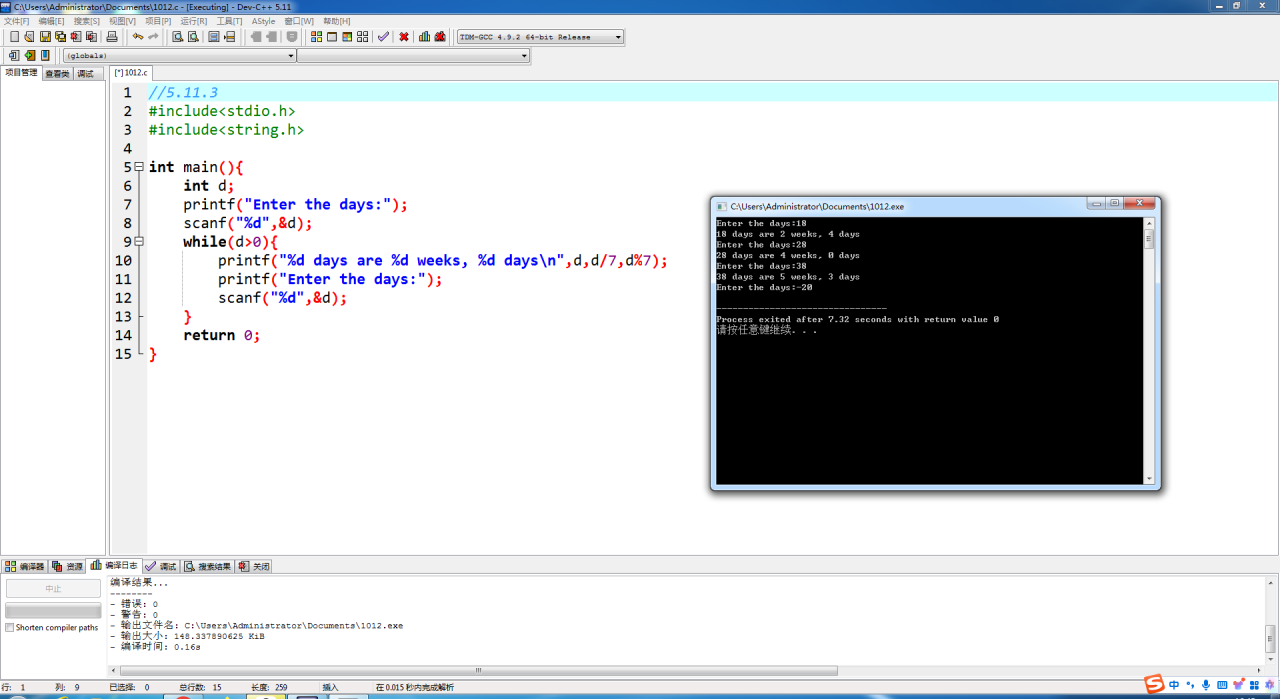Image resolution: width=1280 pixels, height=699 pixels.
Task: Switch to the 资源 bottom tab
Action: tap(68, 566)
